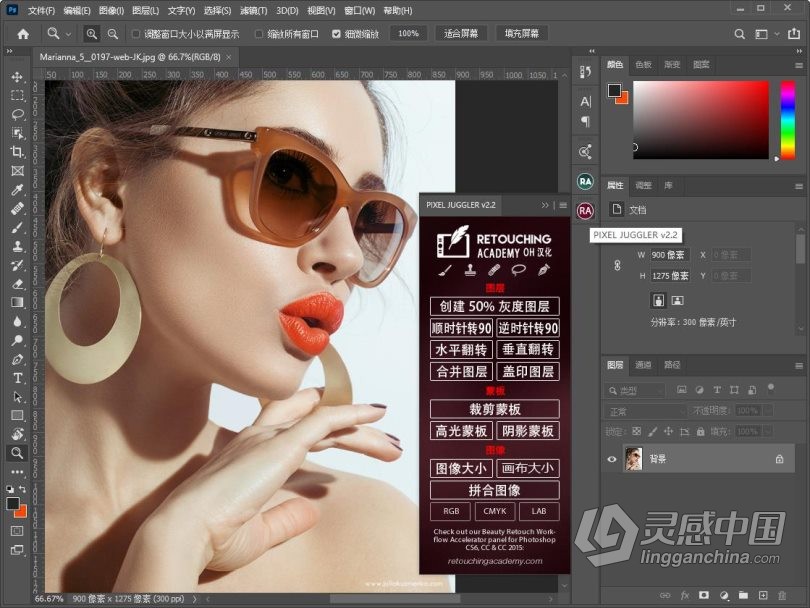Swap foreground and background colors
Viewport: 810px width, 608px height.
(x=23, y=488)
